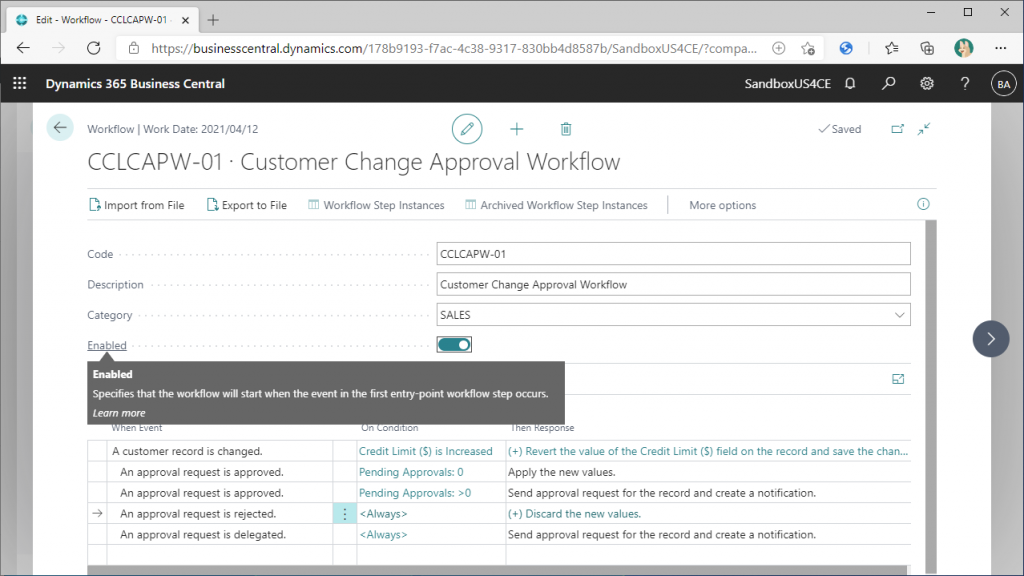Click the page vertical scrollbar

tap(931, 397)
